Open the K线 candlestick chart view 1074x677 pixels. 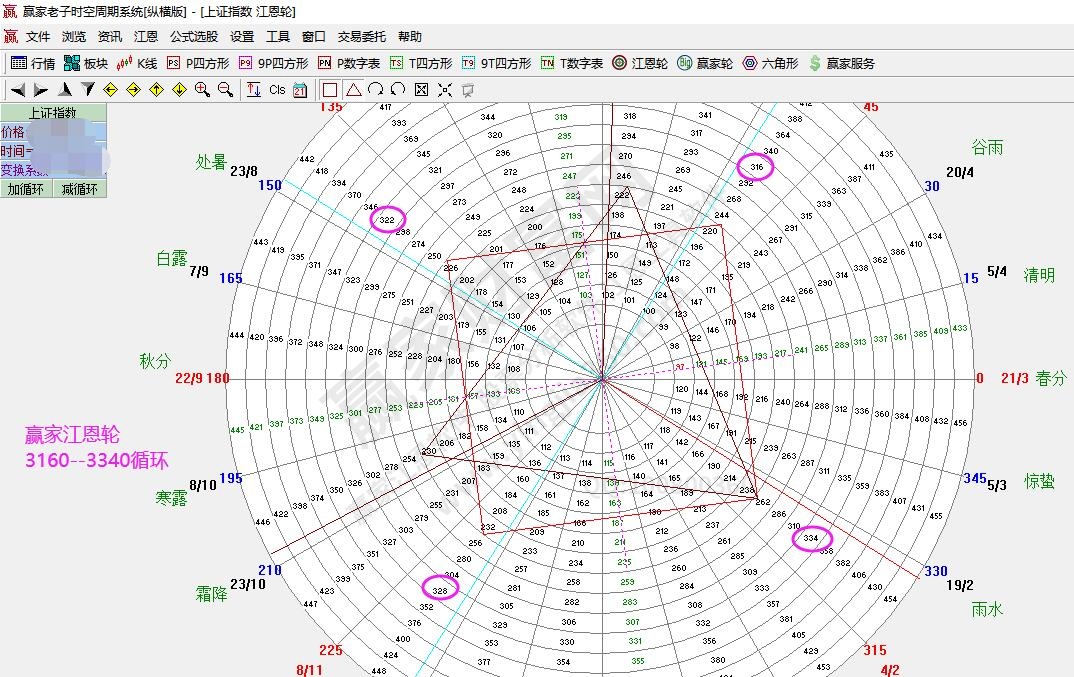pyautogui.click(x=136, y=63)
